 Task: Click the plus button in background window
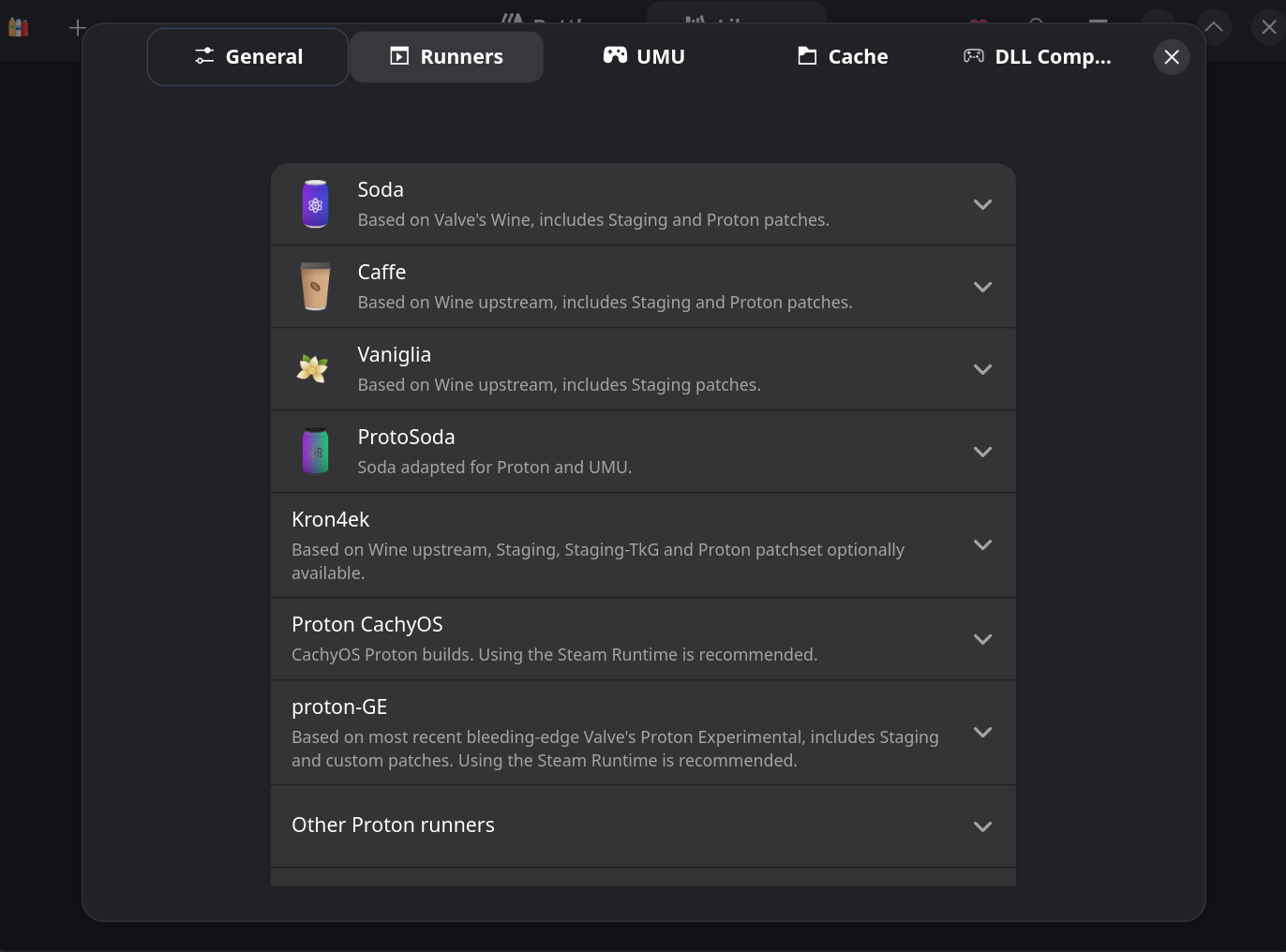[78, 28]
